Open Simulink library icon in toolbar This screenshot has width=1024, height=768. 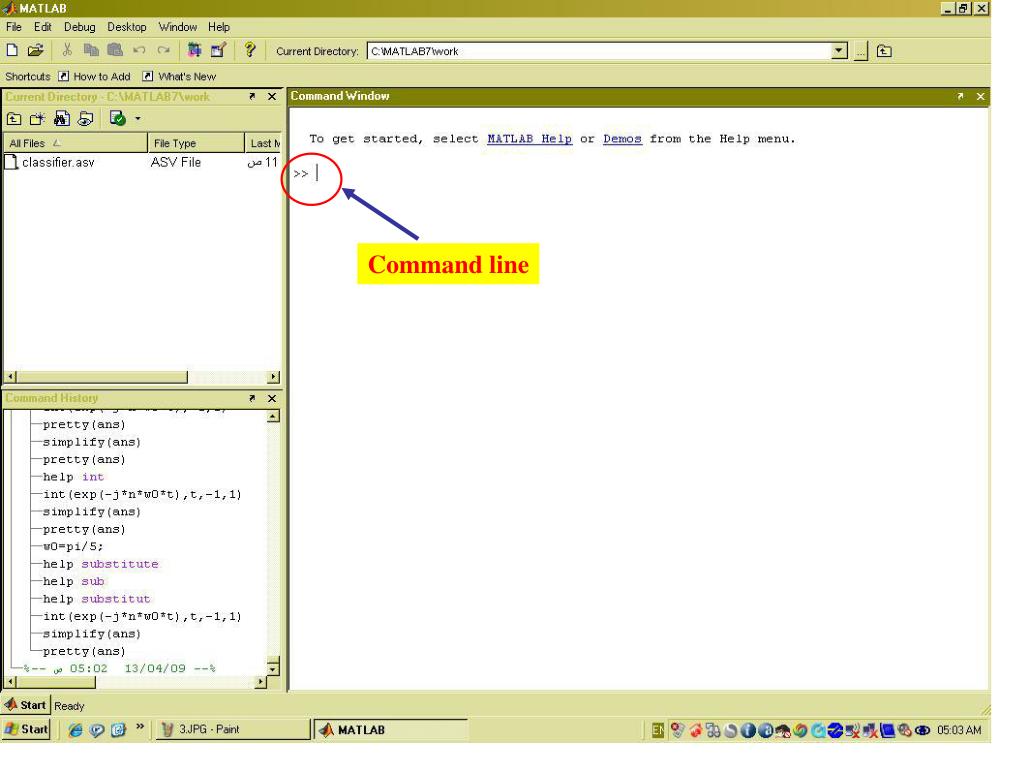pyautogui.click(x=194, y=50)
